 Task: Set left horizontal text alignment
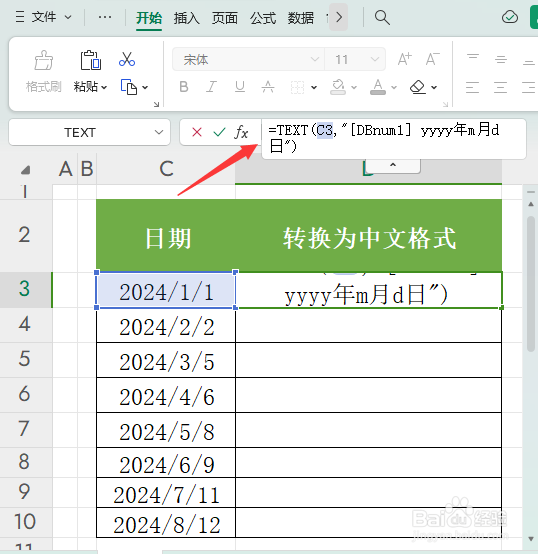(472, 87)
